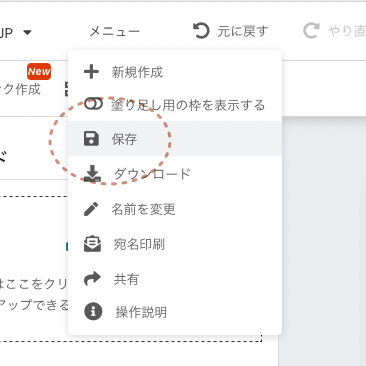Expand the dropdown arrow next to JP

(27, 33)
